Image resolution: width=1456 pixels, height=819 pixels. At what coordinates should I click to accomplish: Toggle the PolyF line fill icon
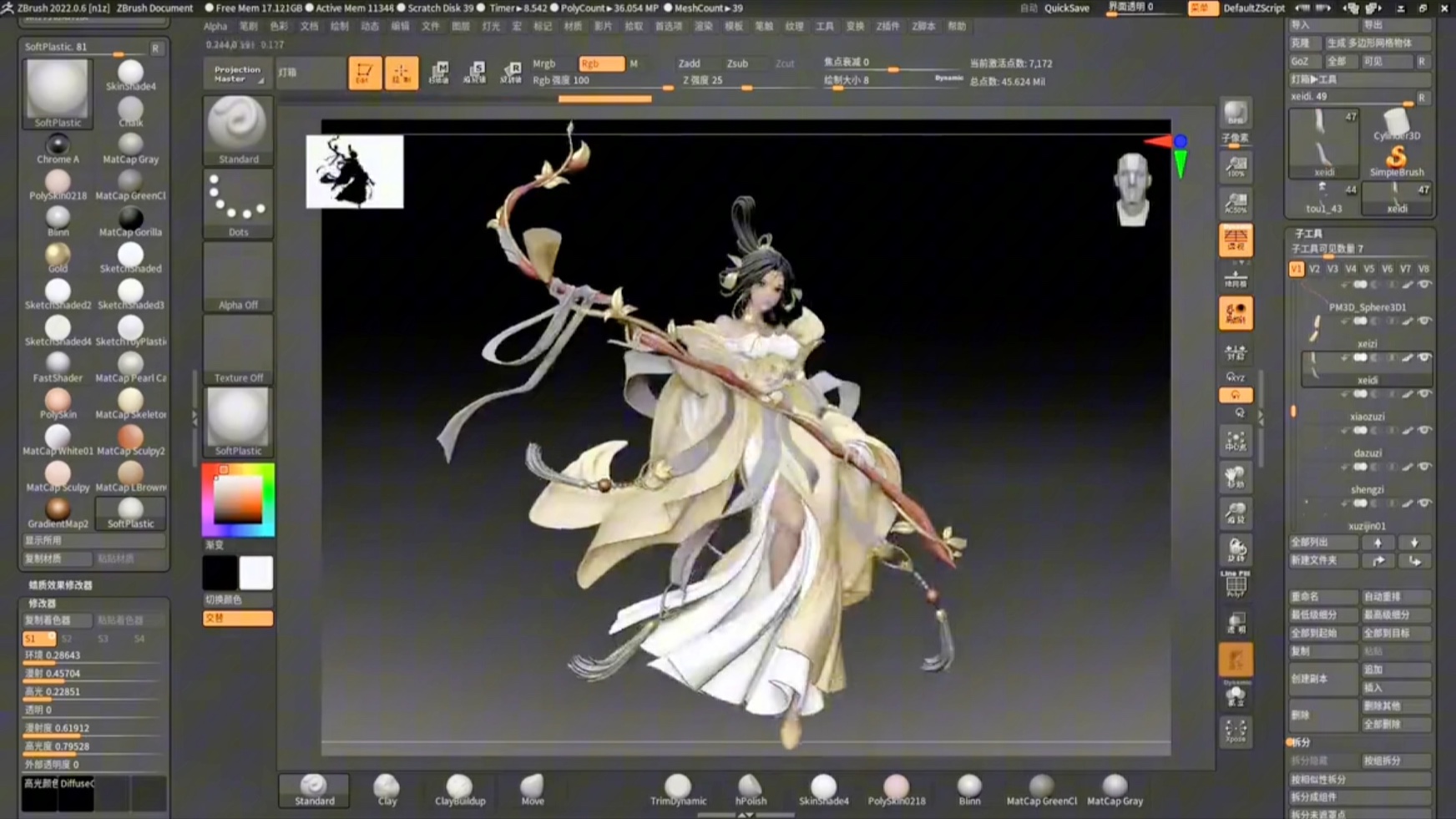[x=1236, y=585]
